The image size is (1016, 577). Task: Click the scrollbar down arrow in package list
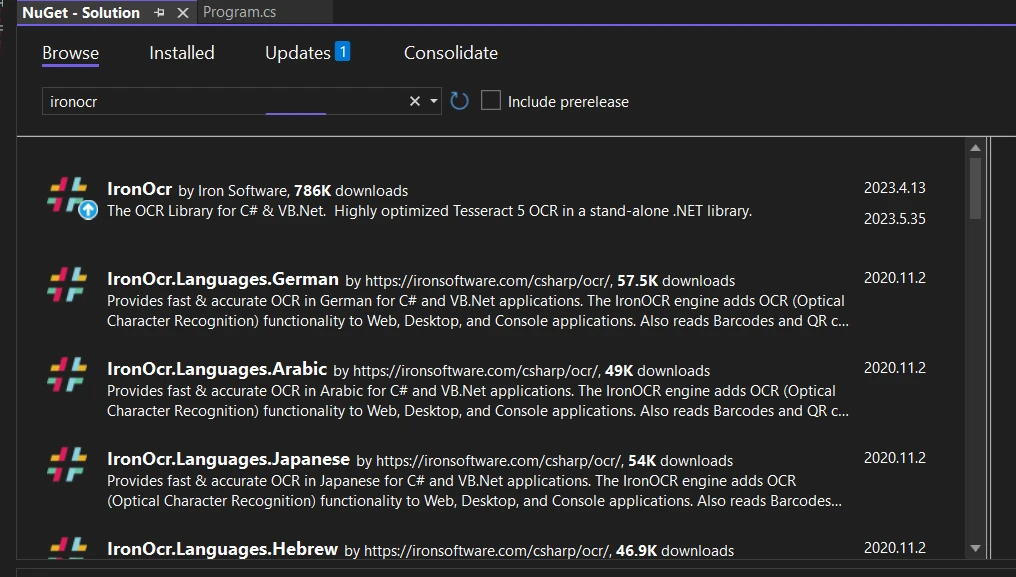(976, 547)
